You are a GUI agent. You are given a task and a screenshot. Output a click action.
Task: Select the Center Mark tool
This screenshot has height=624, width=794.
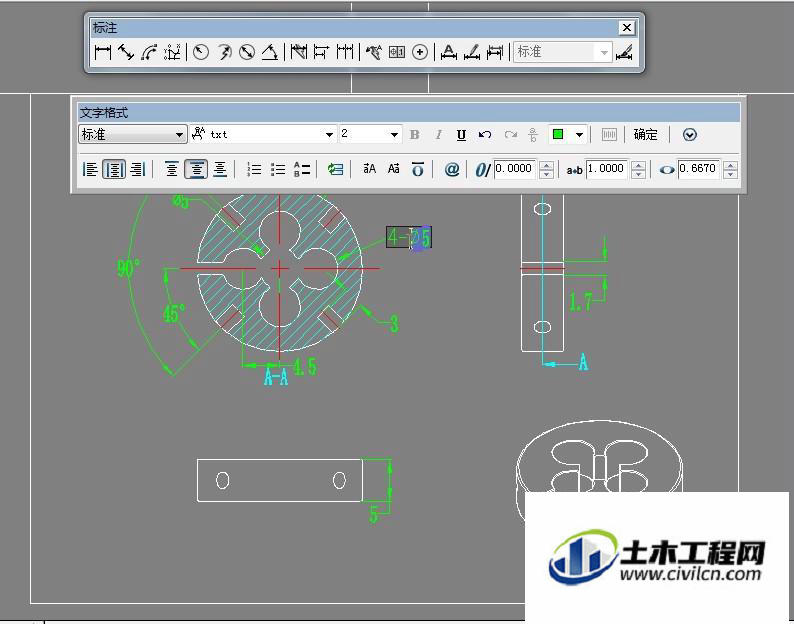pyautogui.click(x=420, y=52)
